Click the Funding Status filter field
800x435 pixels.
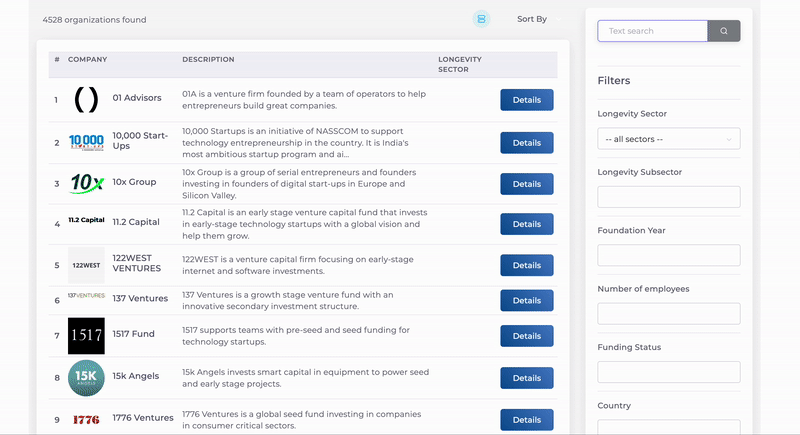[669, 372]
